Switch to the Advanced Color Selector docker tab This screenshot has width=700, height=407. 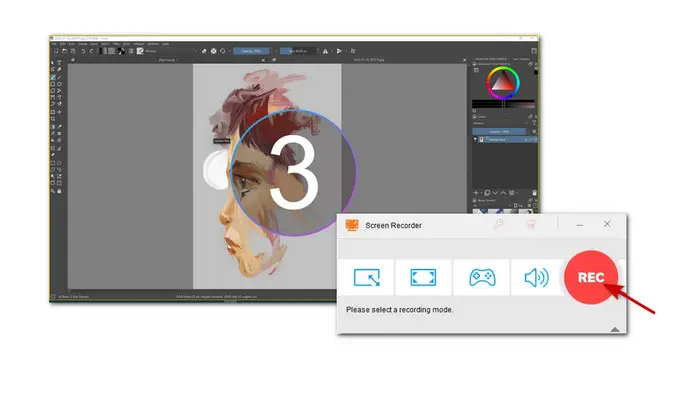pos(491,59)
